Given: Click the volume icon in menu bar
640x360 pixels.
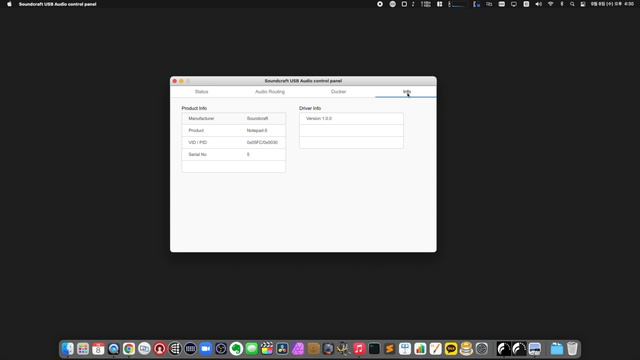Looking at the screenshot, I should point(538,4).
